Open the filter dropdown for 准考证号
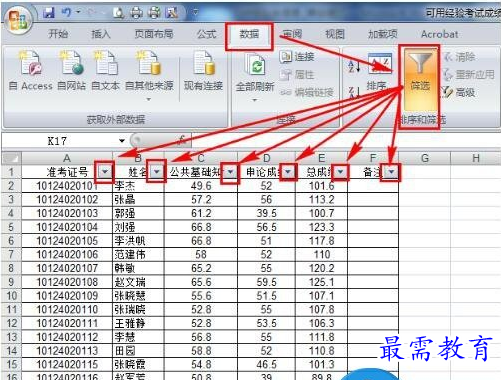501x380 pixels. [x=105, y=172]
